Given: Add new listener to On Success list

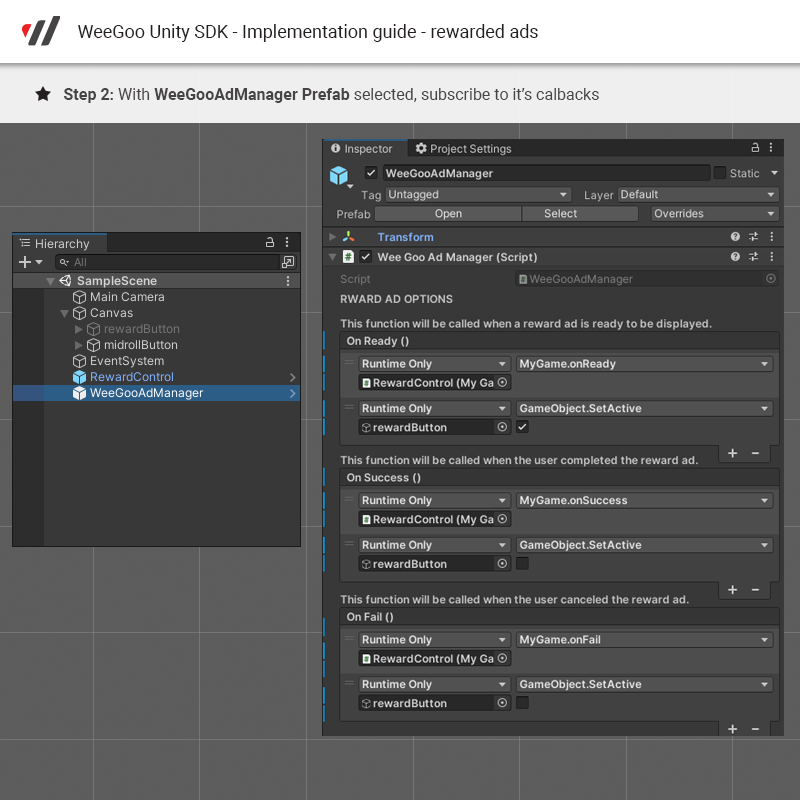Looking at the screenshot, I should coord(732,590).
